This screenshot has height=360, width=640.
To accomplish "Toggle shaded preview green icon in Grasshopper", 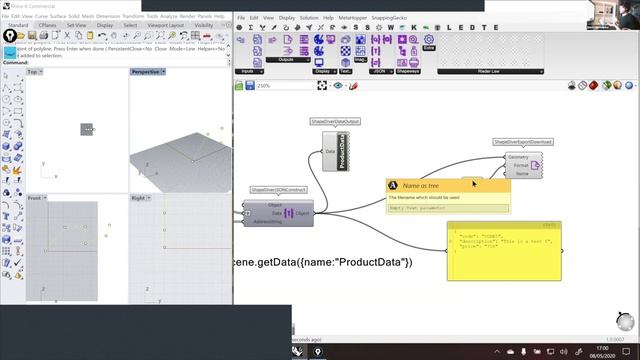I will pyautogui.click(x=606, y=85).
